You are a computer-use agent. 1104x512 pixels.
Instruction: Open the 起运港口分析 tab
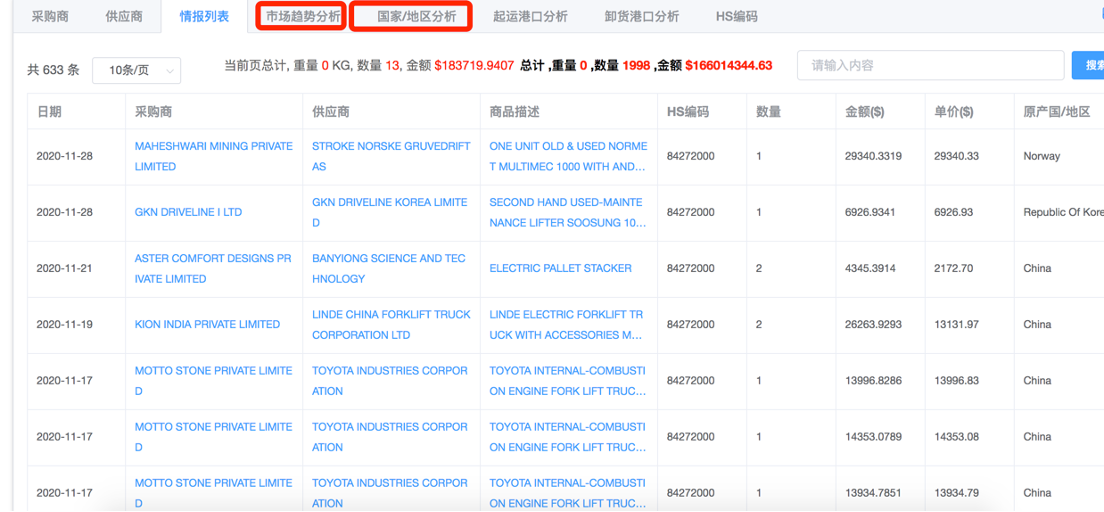pyautogui.click(x=530, y=16)
